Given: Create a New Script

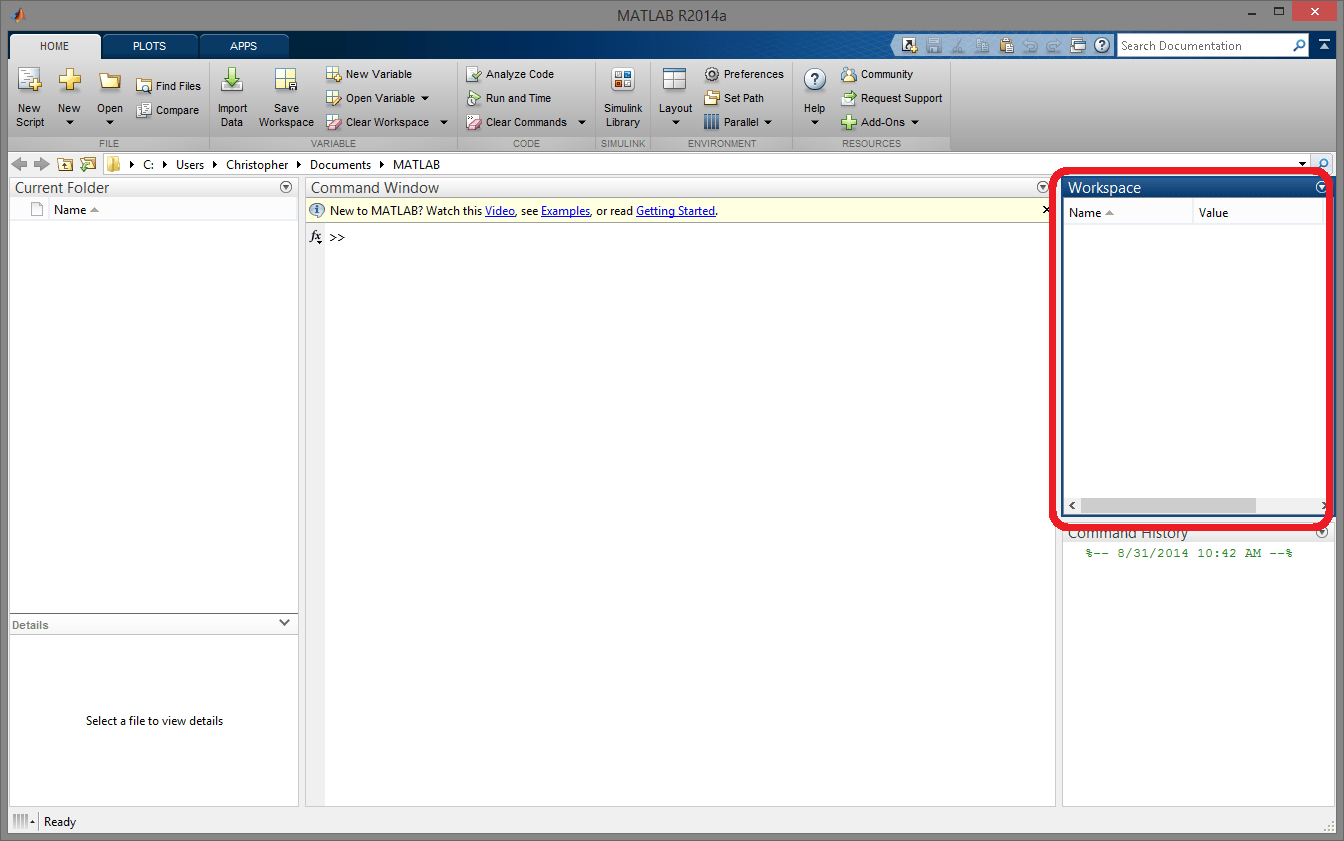Looking at the screenshot, I should pyautogui.click(x=30, y=98).
